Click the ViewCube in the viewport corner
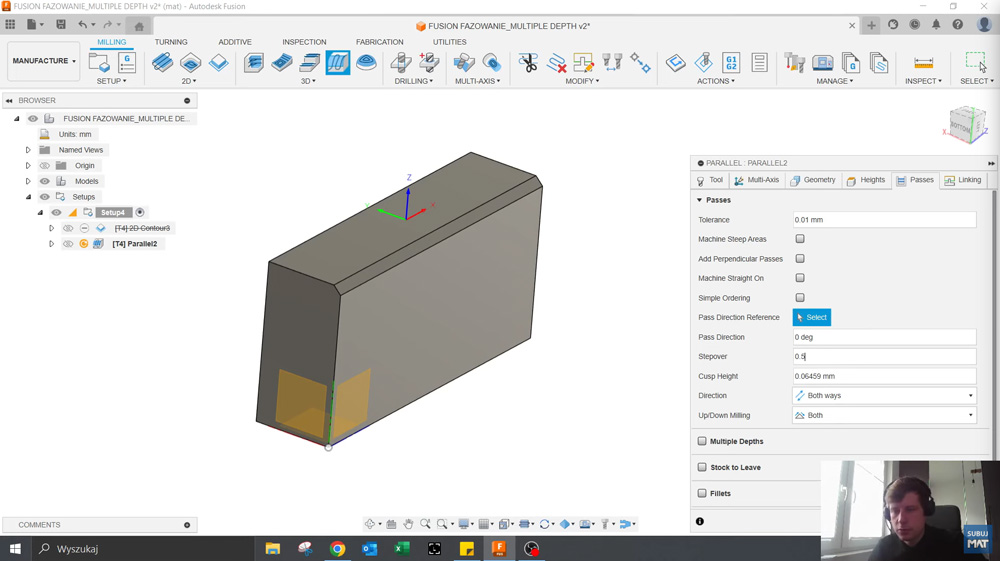 pyautogui.click(x=966, y=124)
